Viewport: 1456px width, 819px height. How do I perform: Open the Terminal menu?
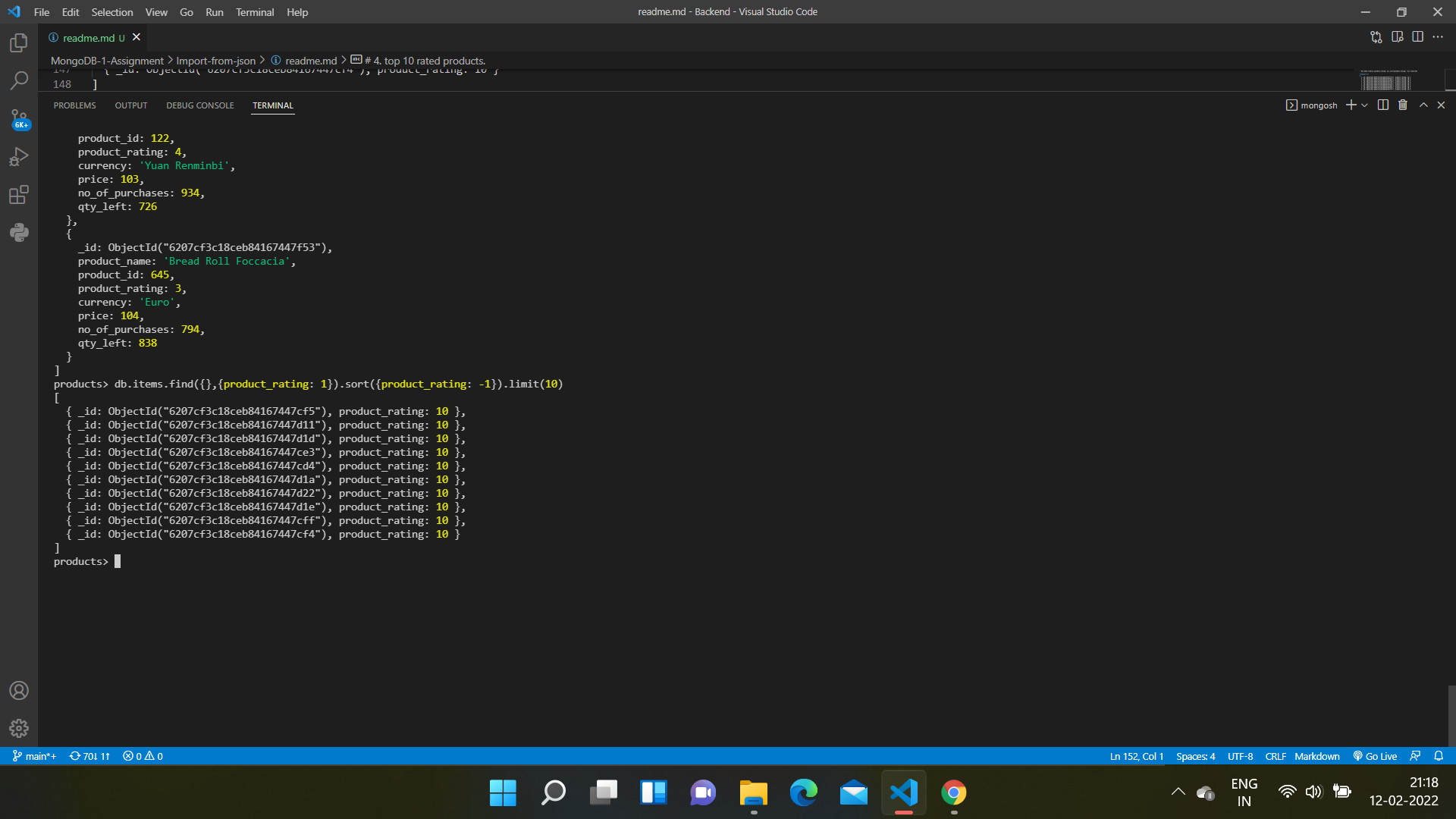click(x=255, y=12)
